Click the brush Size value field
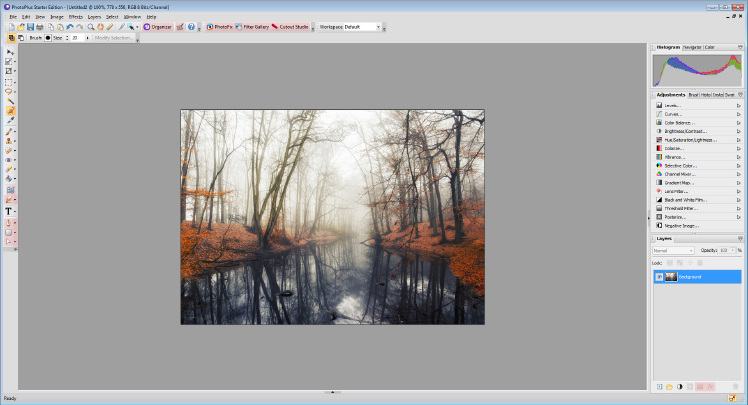748x405 pixels. coord(77,38)
